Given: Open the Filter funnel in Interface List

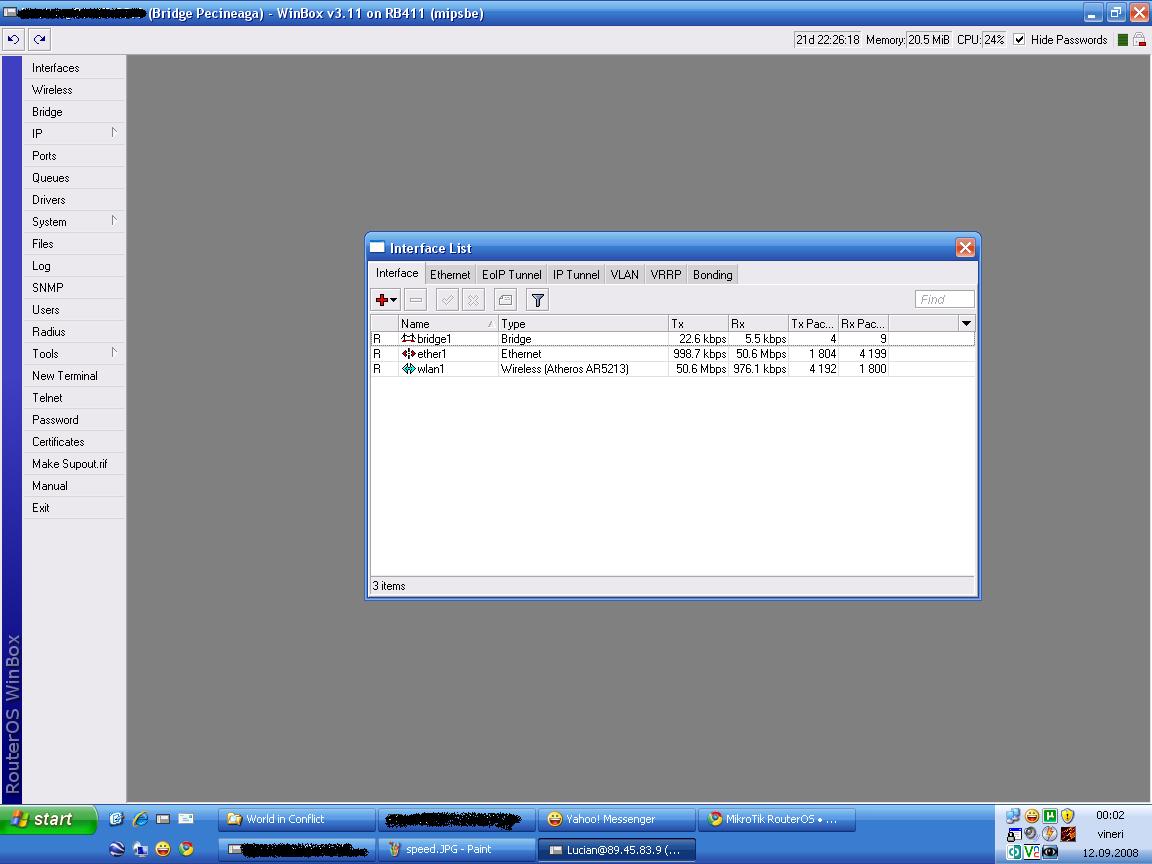Looking at the screenshot, I should pos(538,300).
